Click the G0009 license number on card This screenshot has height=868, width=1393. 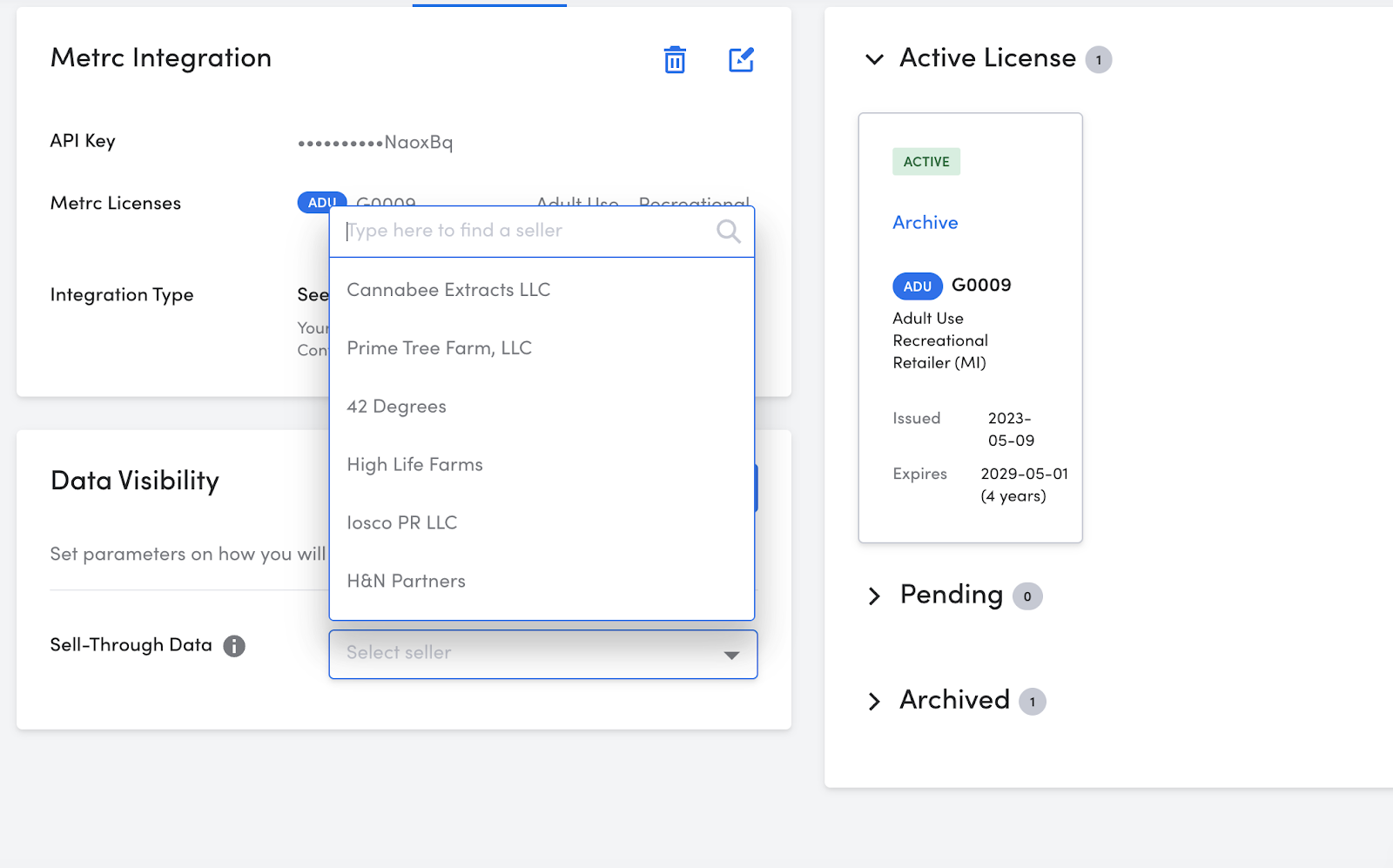click(981, 286)
